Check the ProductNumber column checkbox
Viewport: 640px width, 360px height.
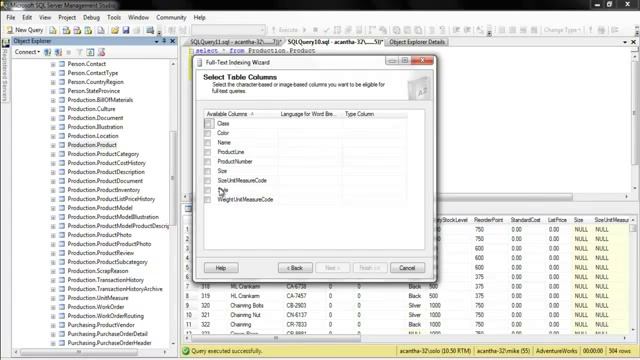click(x=208, y=162)
